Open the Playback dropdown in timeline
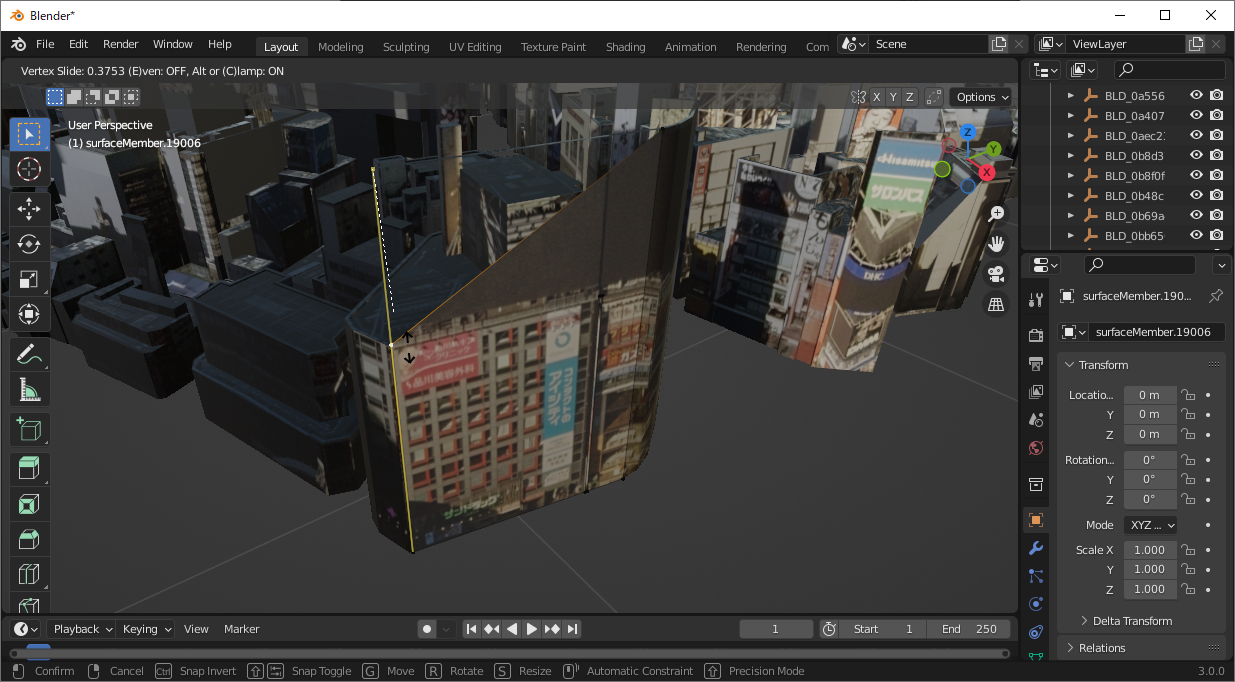Screen dimensions: 1235x682 point(84,629)
